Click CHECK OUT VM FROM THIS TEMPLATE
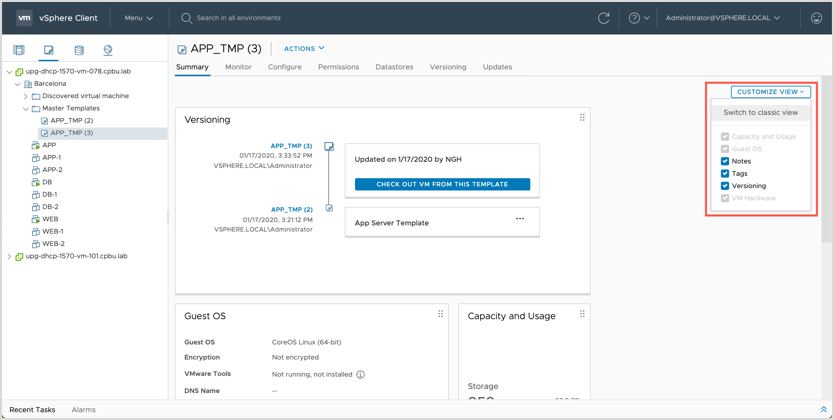This screenshot has height=420, width=834. (x=443, y=184)
